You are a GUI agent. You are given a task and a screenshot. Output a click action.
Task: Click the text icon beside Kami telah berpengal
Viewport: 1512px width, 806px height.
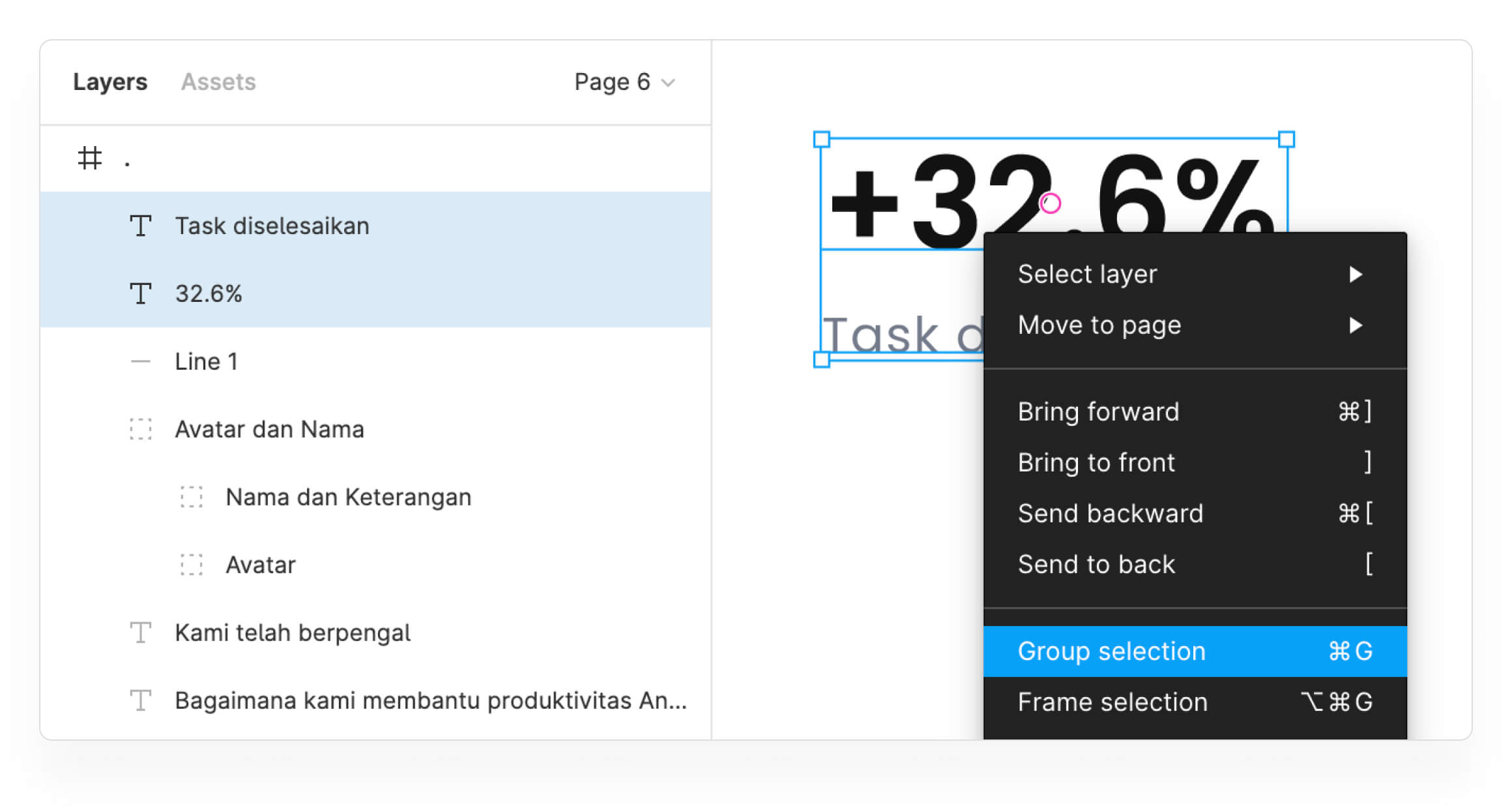[x=141, y=633]
